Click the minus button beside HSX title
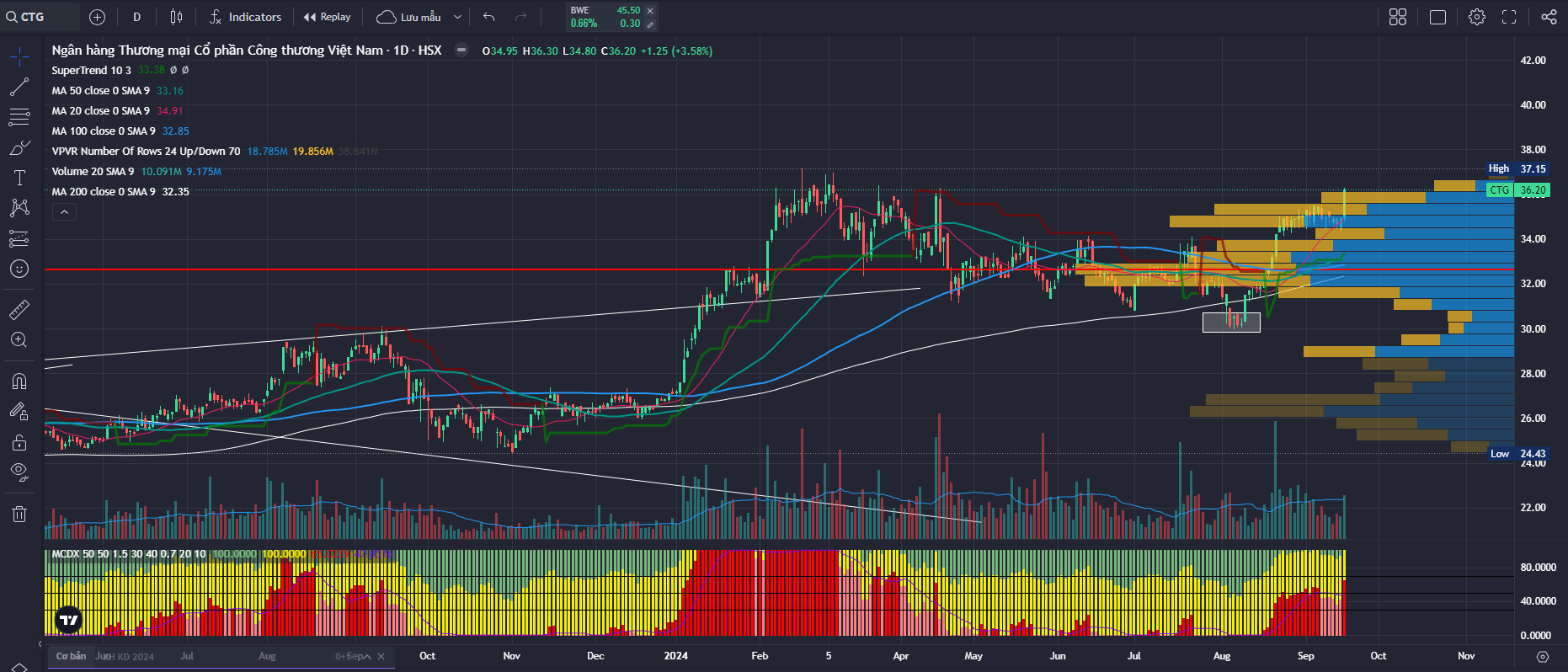This screenshot has width=1568, height=672. (461, 50)
